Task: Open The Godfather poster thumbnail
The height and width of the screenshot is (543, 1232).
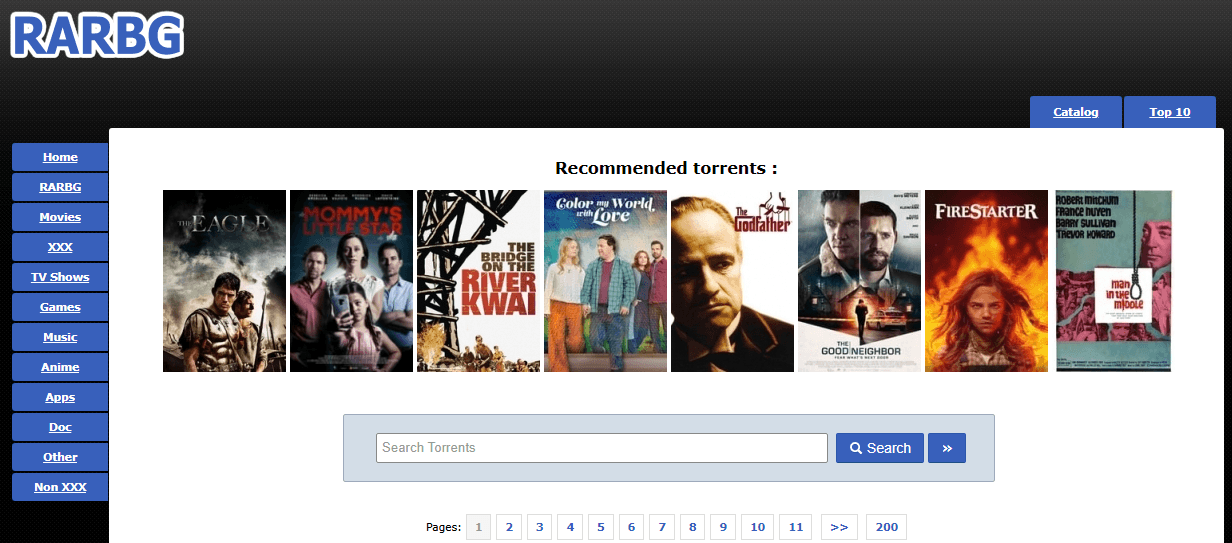Action: point(732,281)
